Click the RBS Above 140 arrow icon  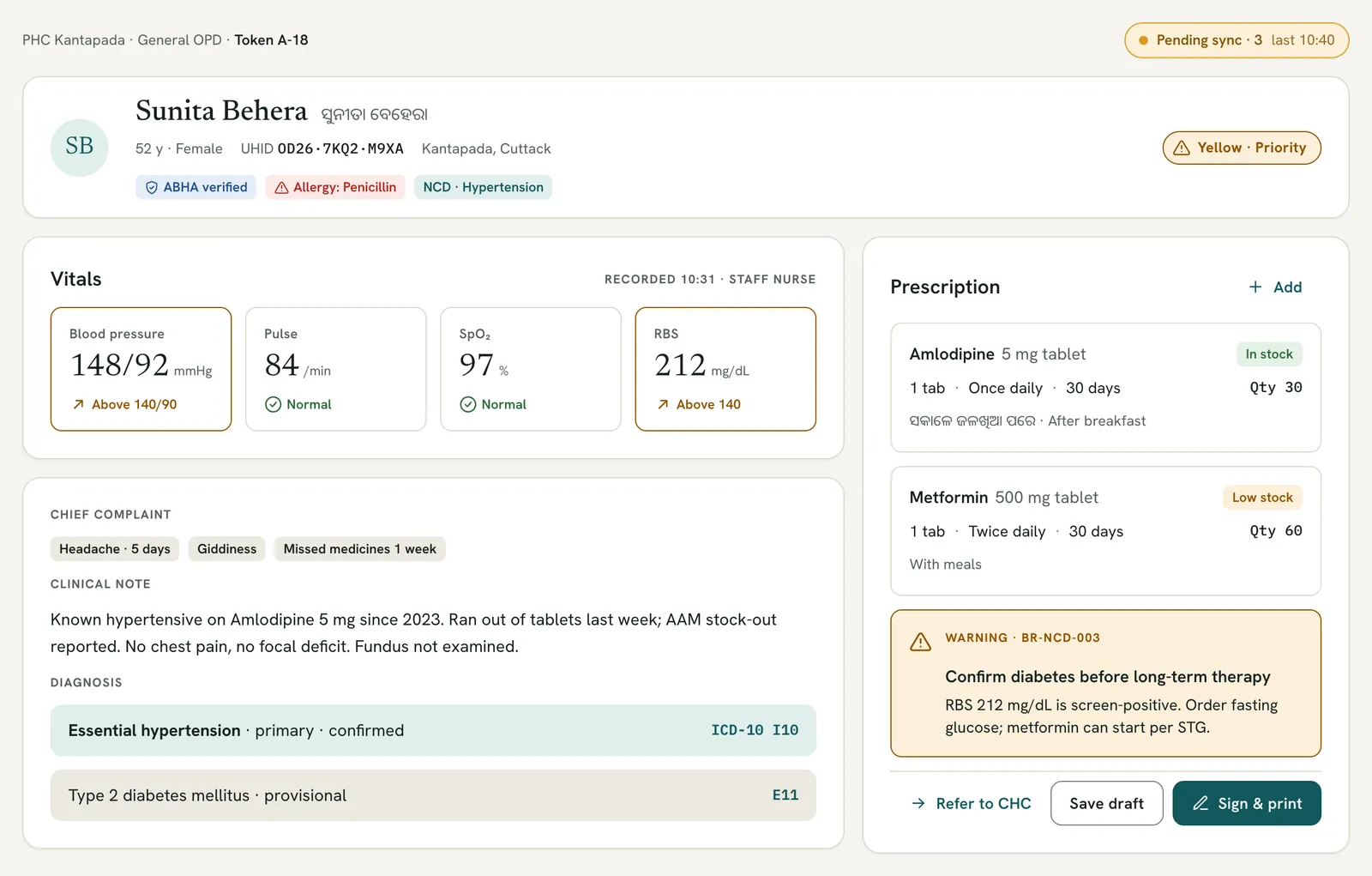pyautogui.click(x=663, y=404)
